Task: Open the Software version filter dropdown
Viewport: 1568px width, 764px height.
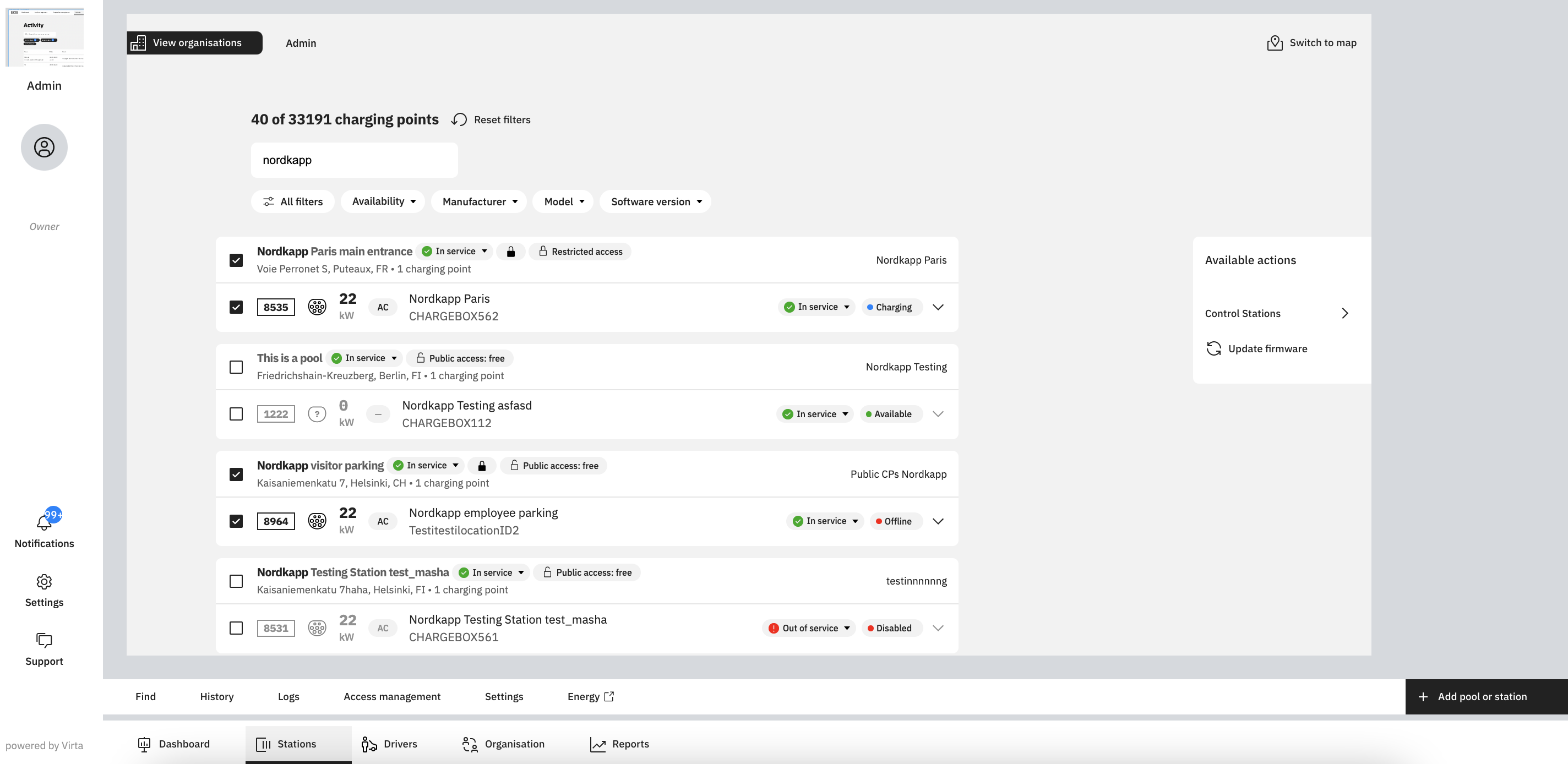Action: click(656, 201)
